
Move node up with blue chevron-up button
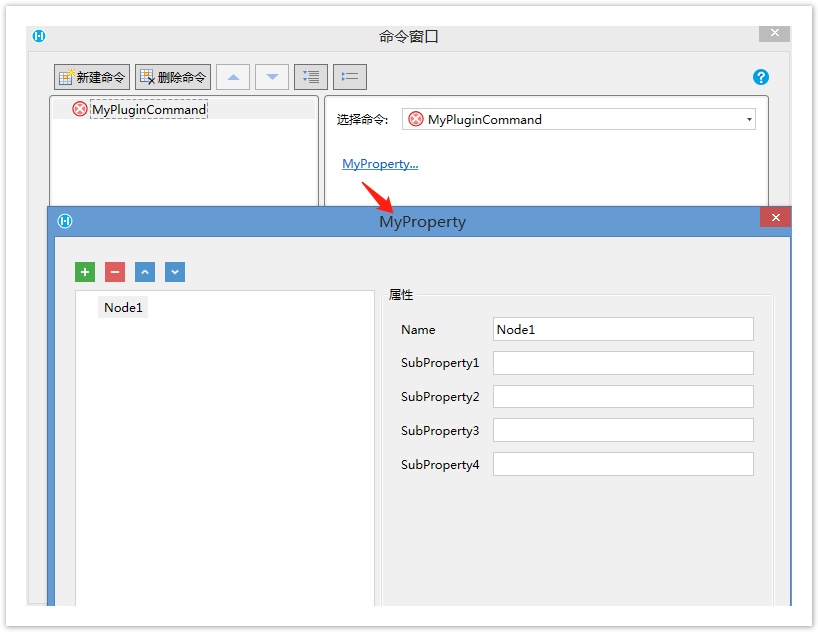pyautogui.click(x=145, y=272)
